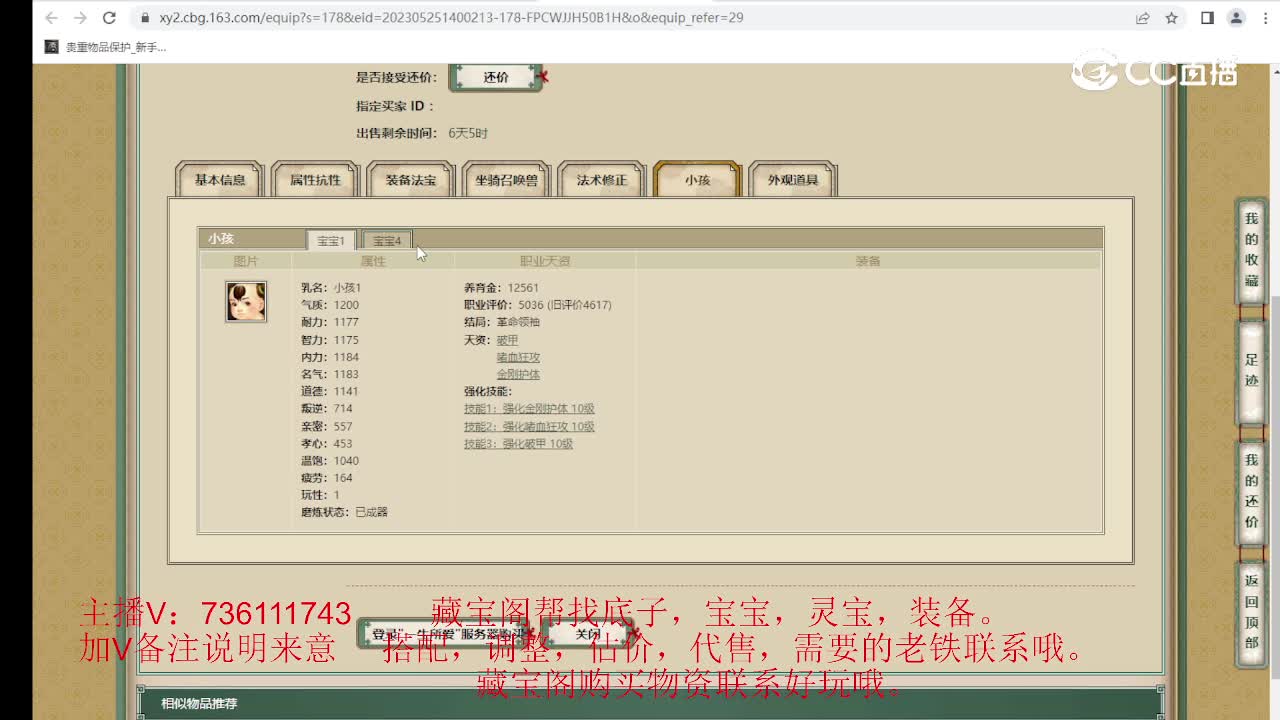Open the 贵重物品保护_新手 bookmark
The height and width of the screenshot is (720, 1280).
(x=106, y=47)
